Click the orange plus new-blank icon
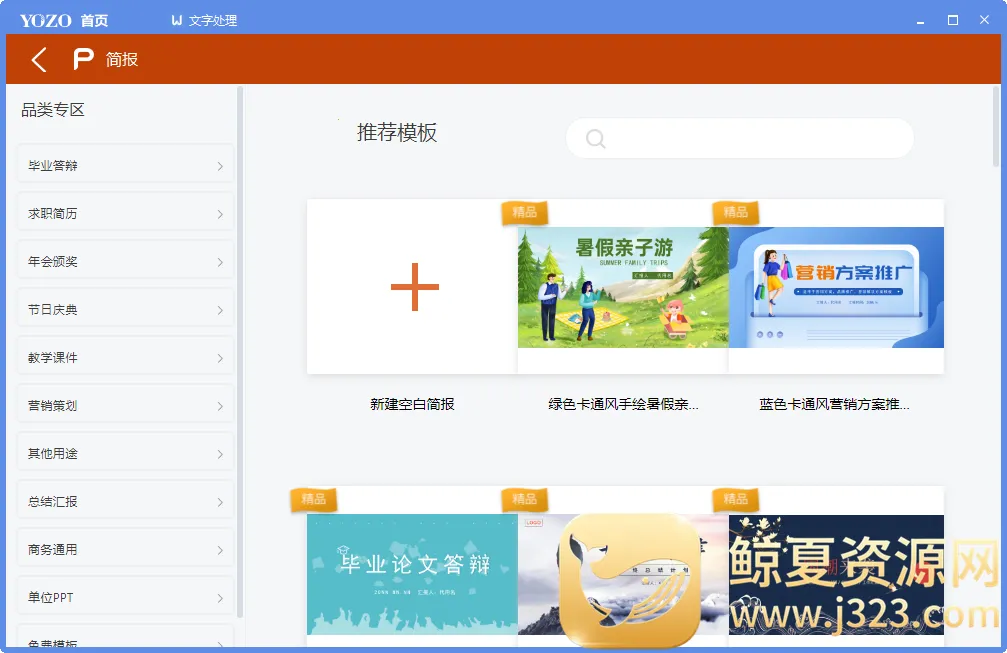Viewport: 1007px width, 653px height. 414,288
